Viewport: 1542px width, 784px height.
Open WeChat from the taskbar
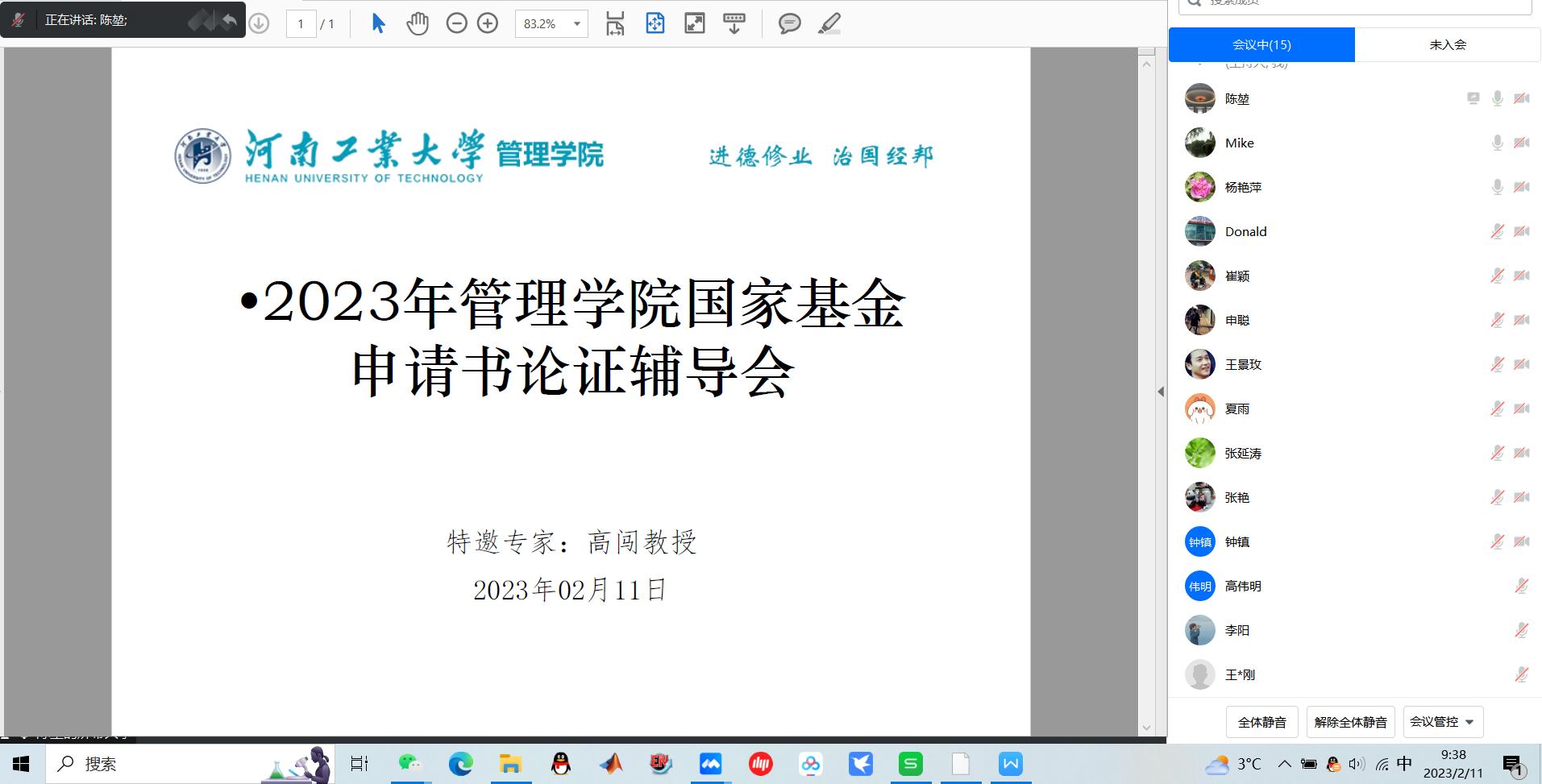coord(409,763)
